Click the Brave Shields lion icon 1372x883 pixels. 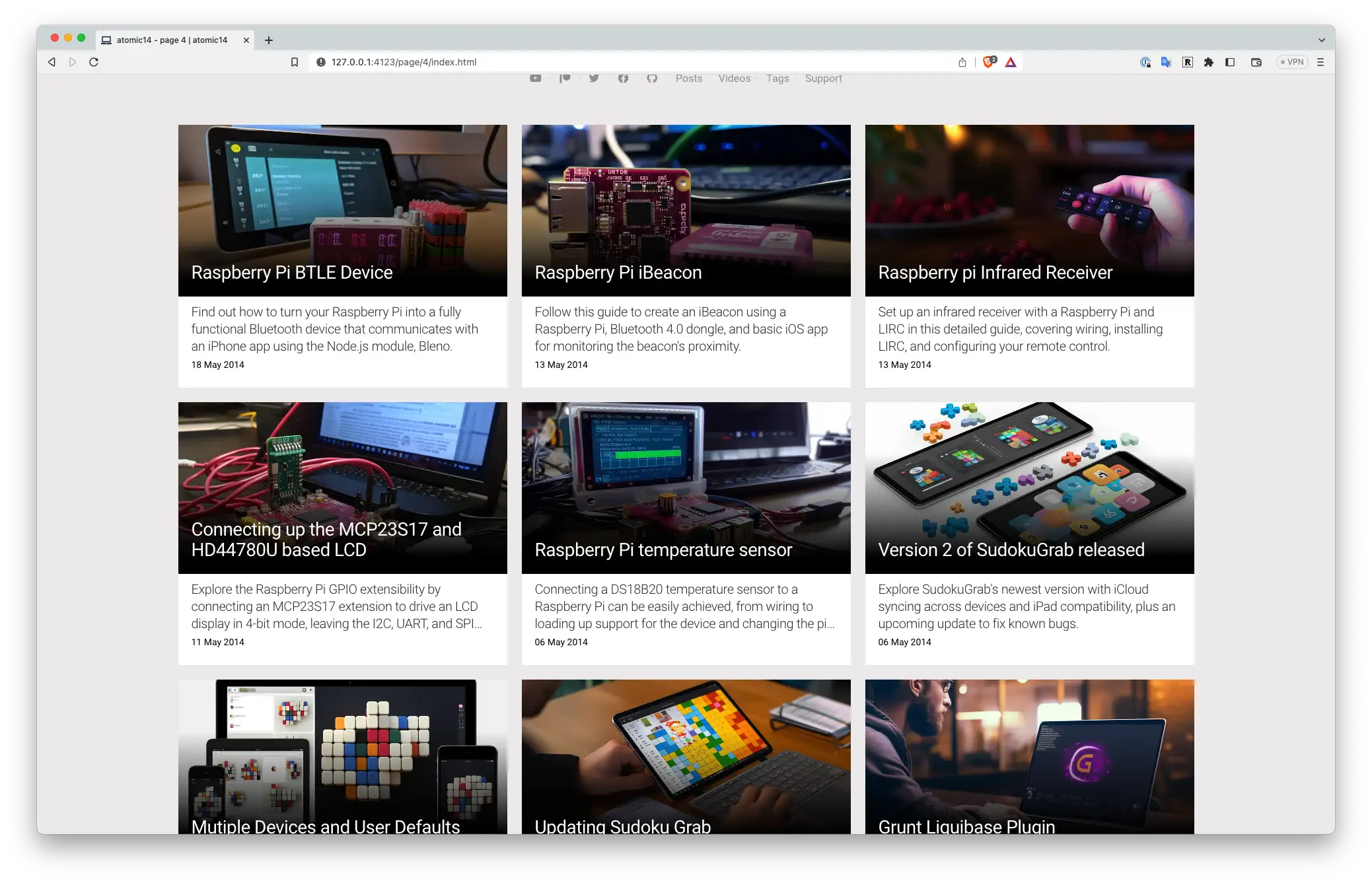pyautogui.click(x=989, y=62)
